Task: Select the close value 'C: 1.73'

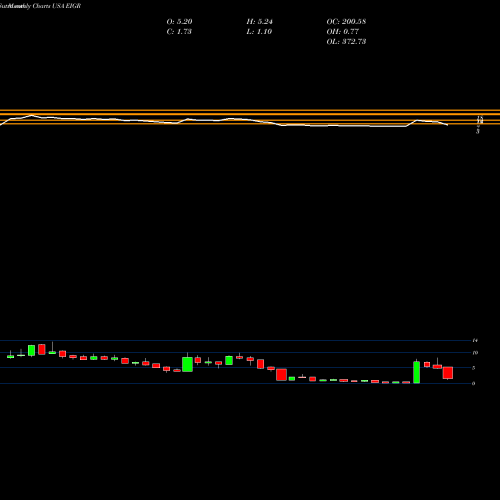Action: (x=179, y=32)
